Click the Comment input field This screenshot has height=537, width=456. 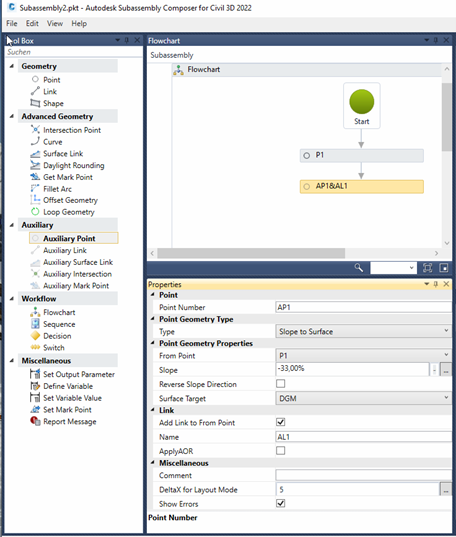click(363, 475)
